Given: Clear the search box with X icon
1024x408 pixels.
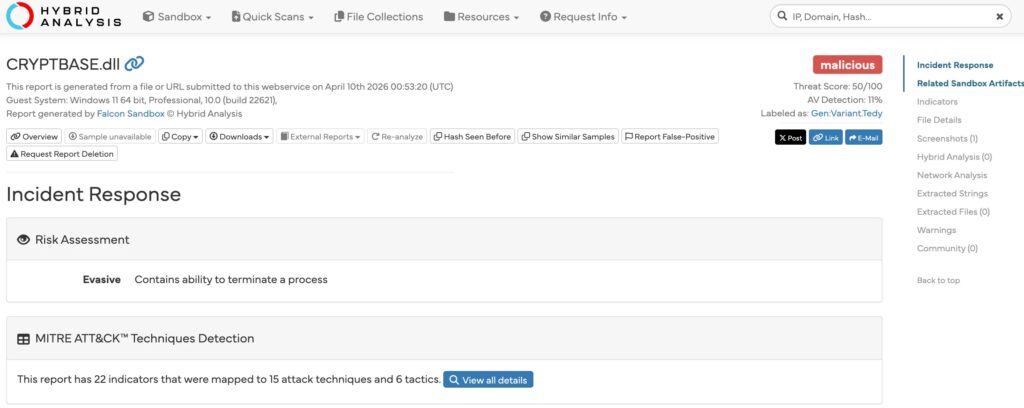Looking at the screenshot, I should click(999, 17).
